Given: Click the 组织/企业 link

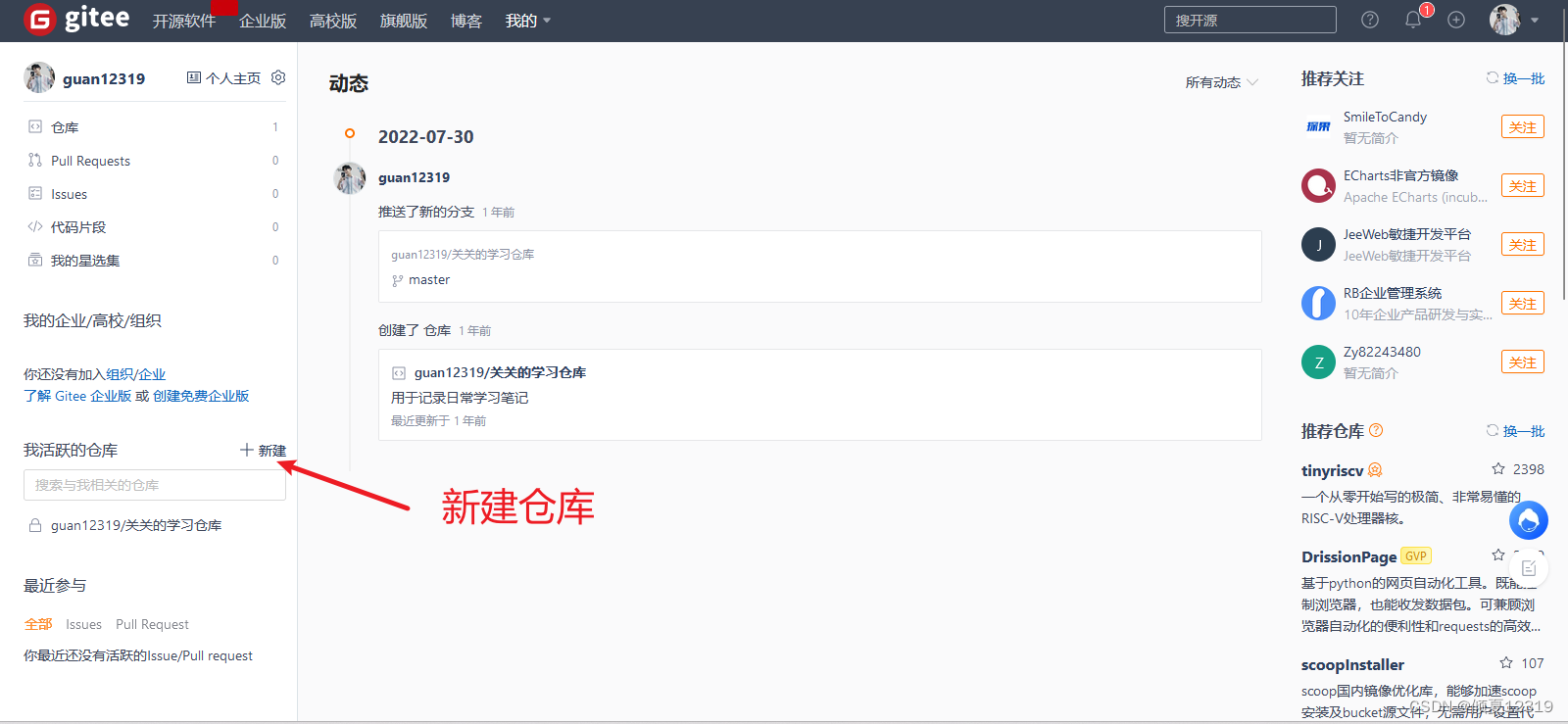Looking at the screenshot, I should point(136,374).
